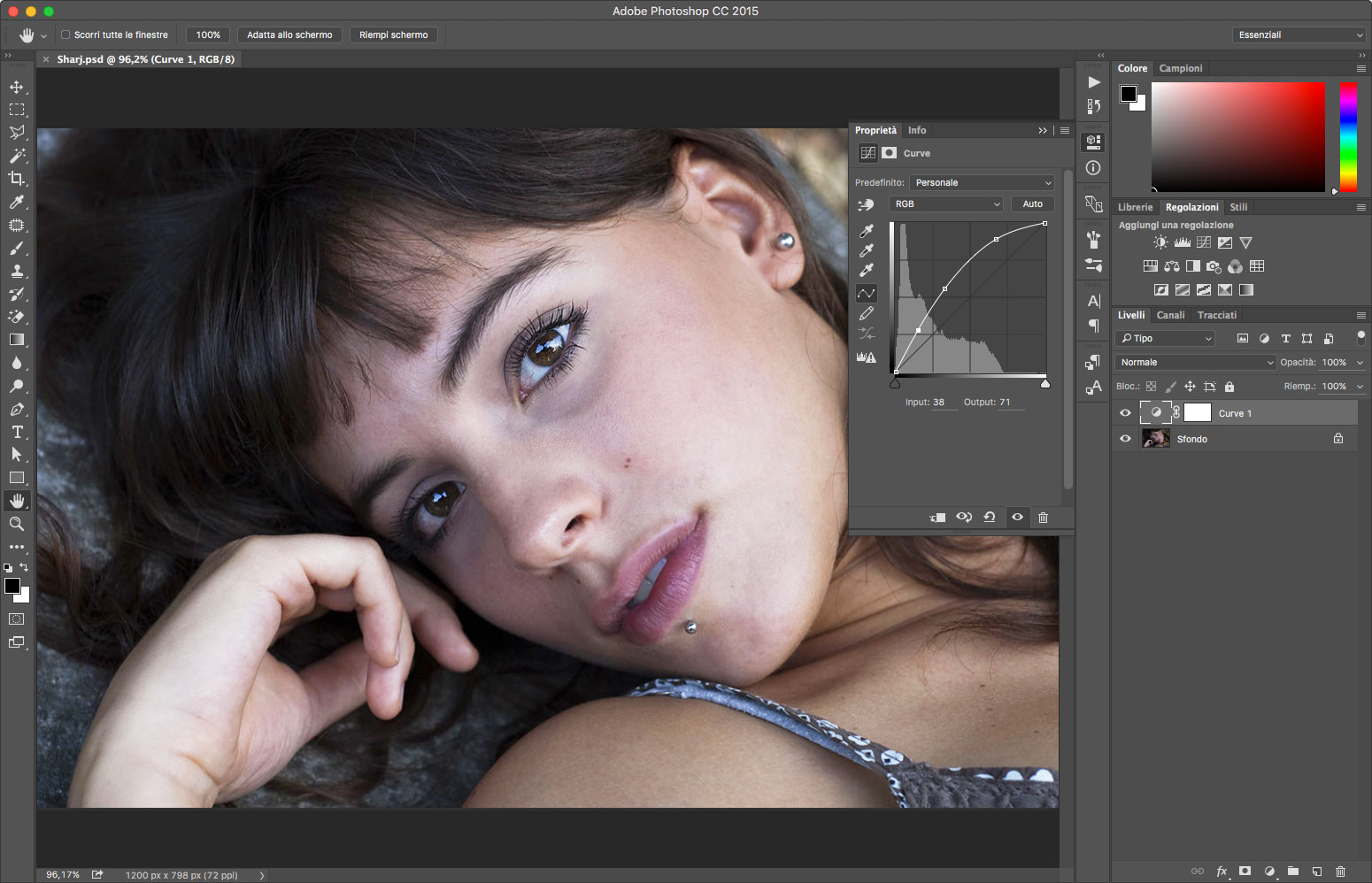Select the Move tool
Screen dimensions: 1372x883
(17, 87)
